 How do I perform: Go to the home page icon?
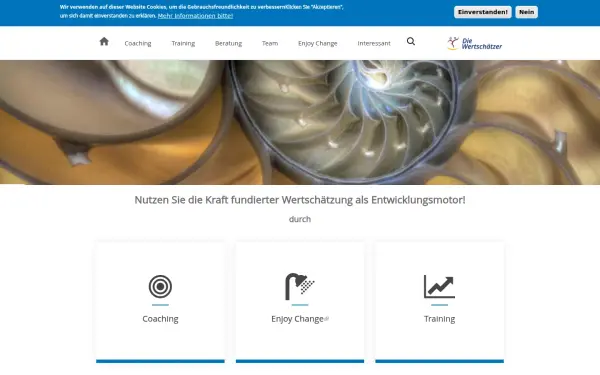point(104,41)
